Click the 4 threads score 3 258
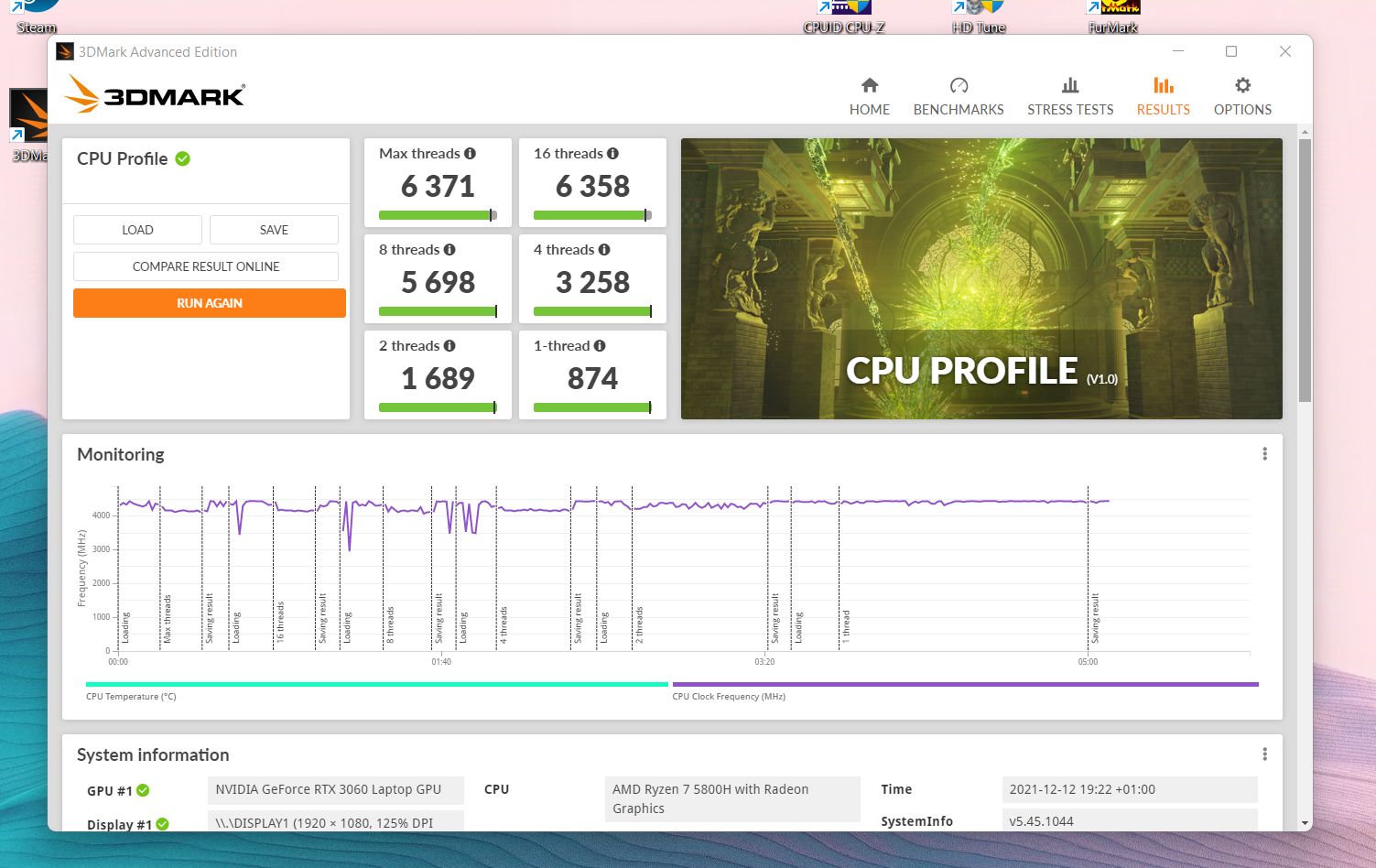The image size is (1376, 868). (x=592, y=283)
